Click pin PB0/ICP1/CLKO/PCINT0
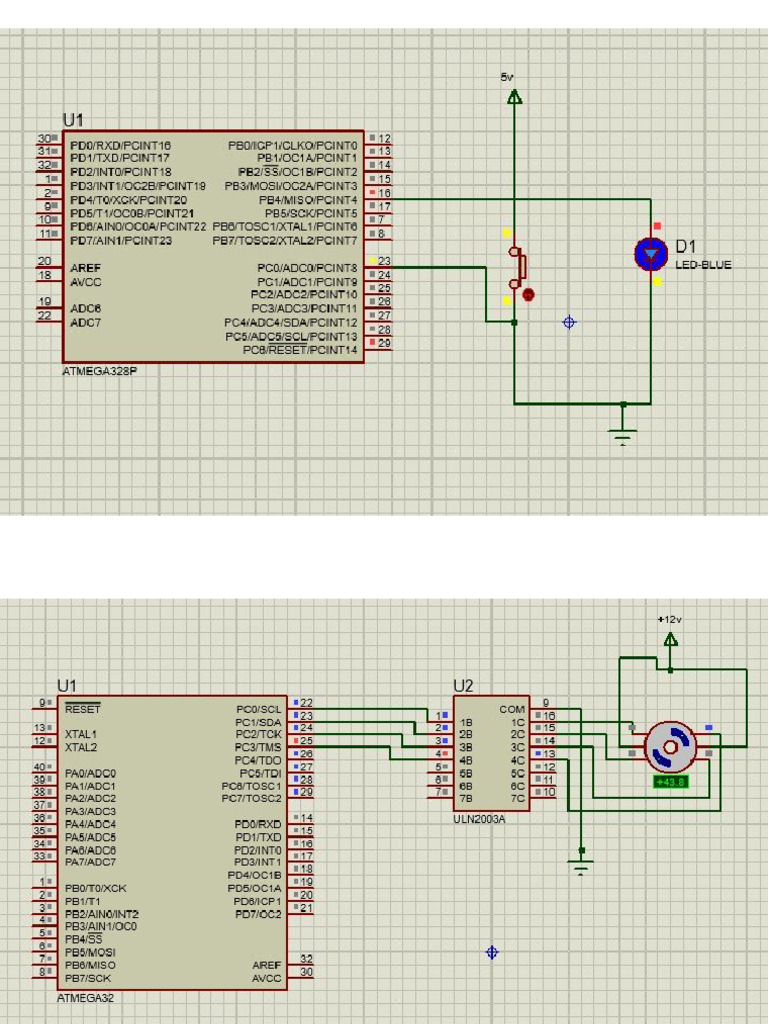The width and height of the screenshot is (768, 1024). 293,145
